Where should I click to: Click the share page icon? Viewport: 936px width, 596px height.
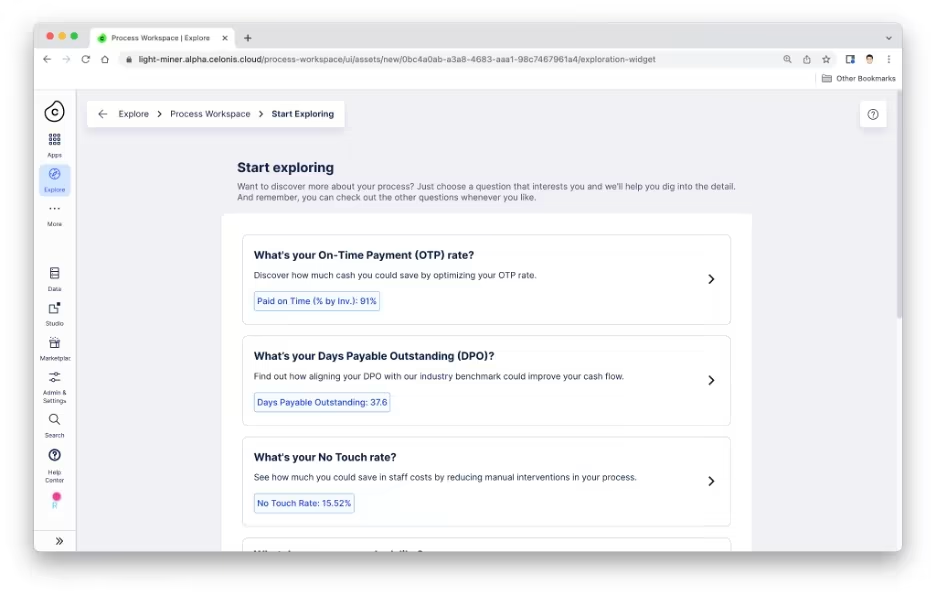click(806, 59)
